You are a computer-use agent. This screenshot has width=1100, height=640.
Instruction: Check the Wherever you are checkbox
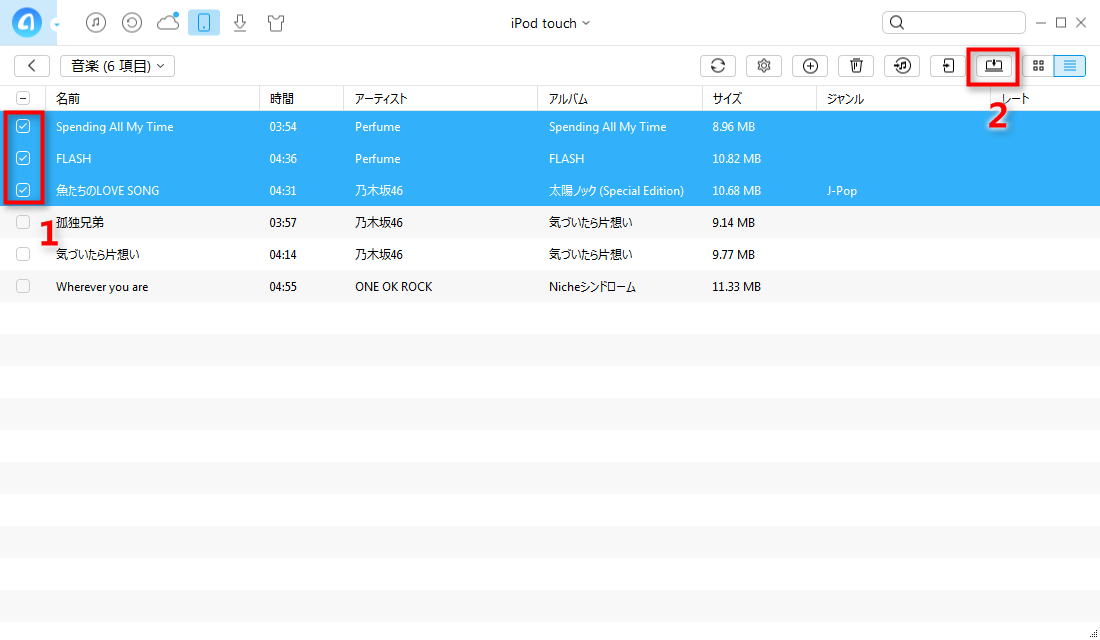tap(23, 286)
